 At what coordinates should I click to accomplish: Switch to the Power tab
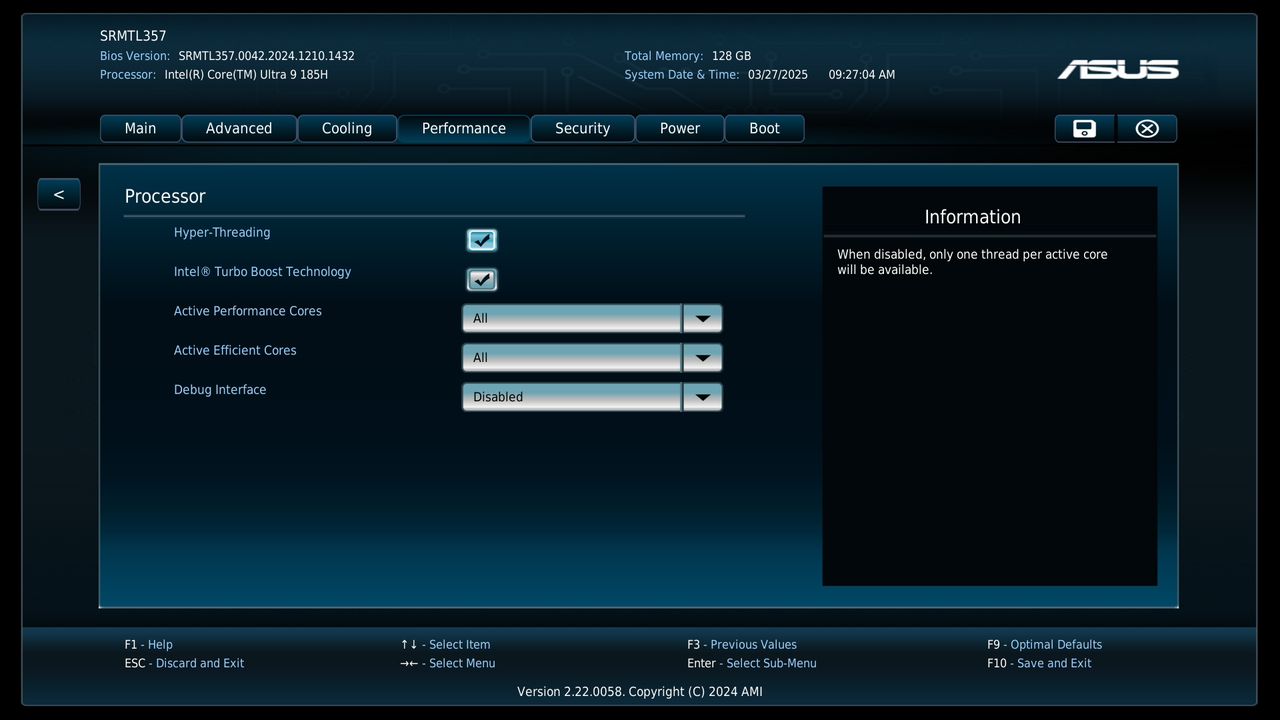coord(680,129)
